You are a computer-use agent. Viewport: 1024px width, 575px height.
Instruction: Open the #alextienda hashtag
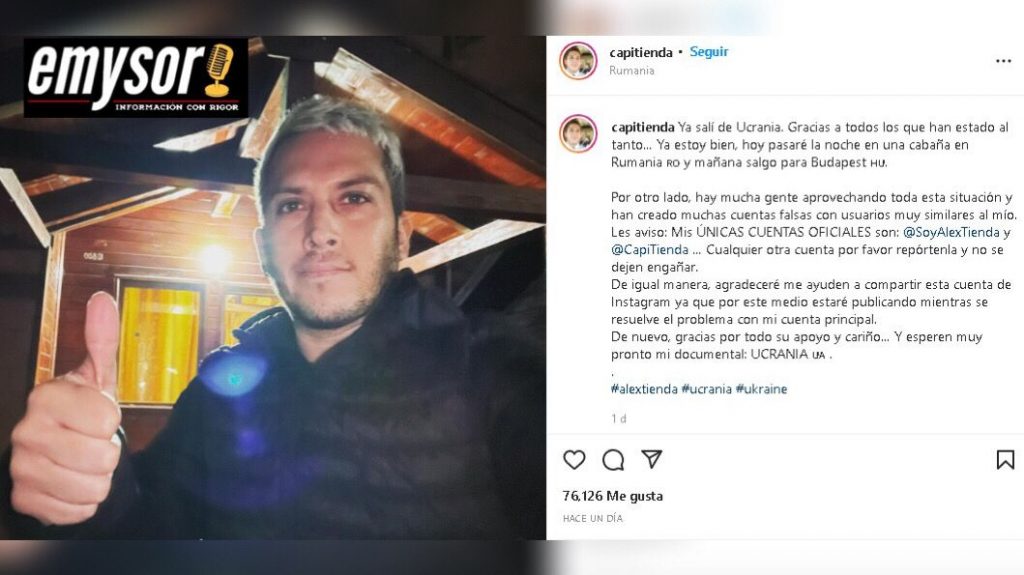coord(644,389)
